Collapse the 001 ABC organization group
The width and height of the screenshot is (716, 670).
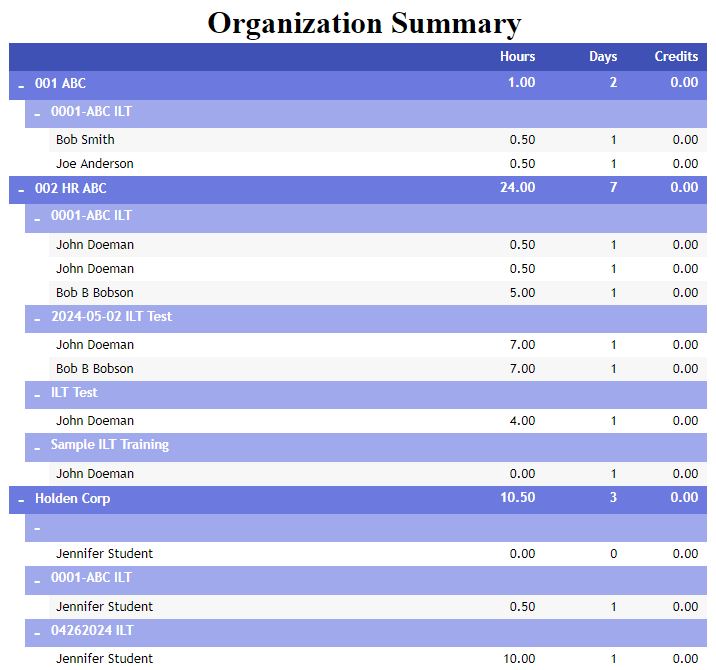(21, 86)
